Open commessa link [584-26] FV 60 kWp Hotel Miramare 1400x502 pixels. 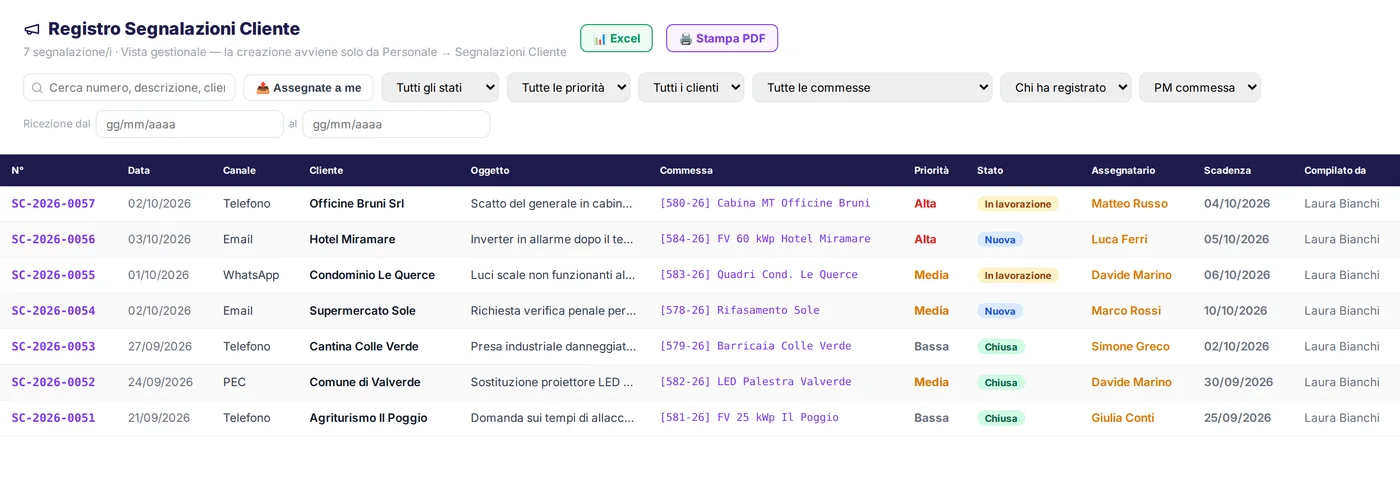click(765, 239)
